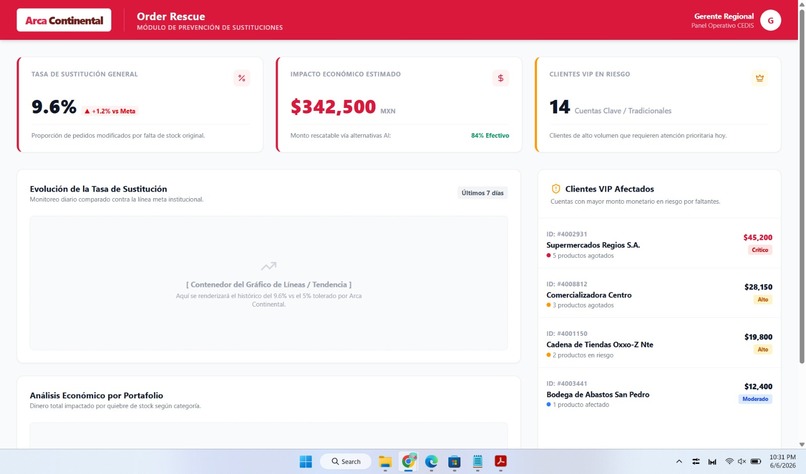Click Evolución de la Tasa de Sustitución heading
This screenshot has height=474, width=806.
coord(98,189)
